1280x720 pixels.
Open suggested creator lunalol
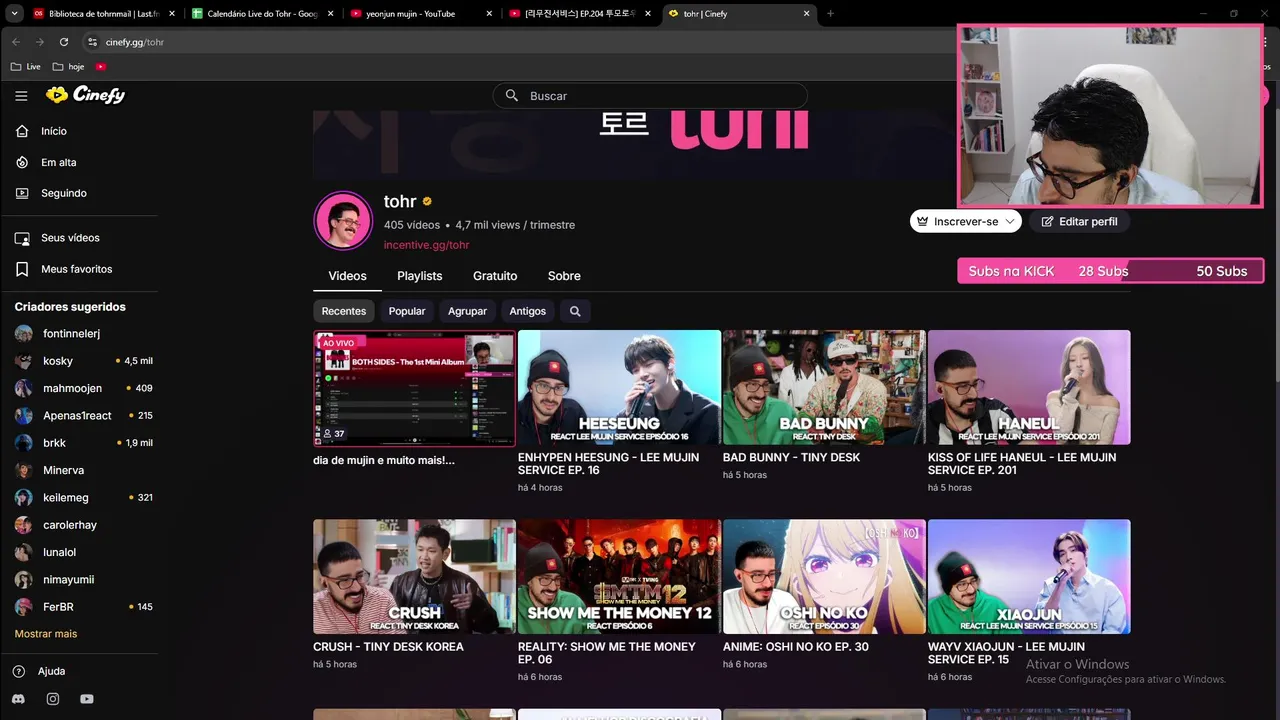point(59,552)
